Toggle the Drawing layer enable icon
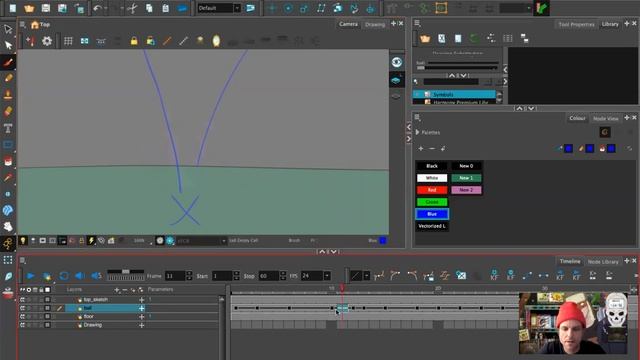This screenshot has height=360, width=640. click(22, 325)
